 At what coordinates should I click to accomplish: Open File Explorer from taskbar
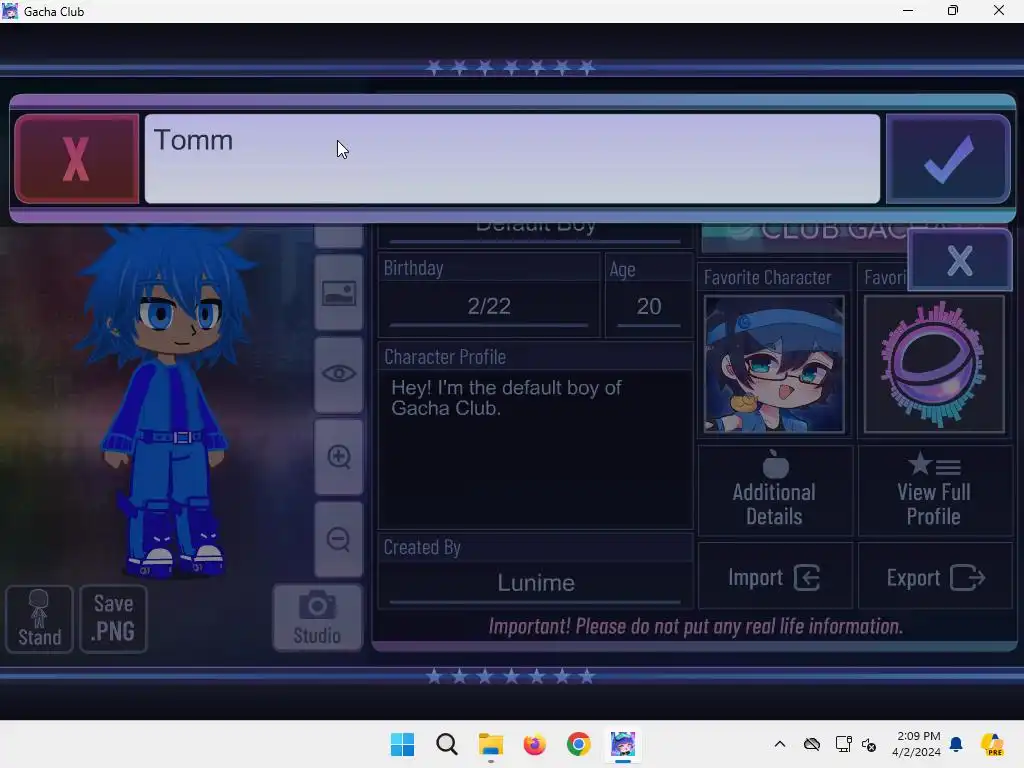490,744
